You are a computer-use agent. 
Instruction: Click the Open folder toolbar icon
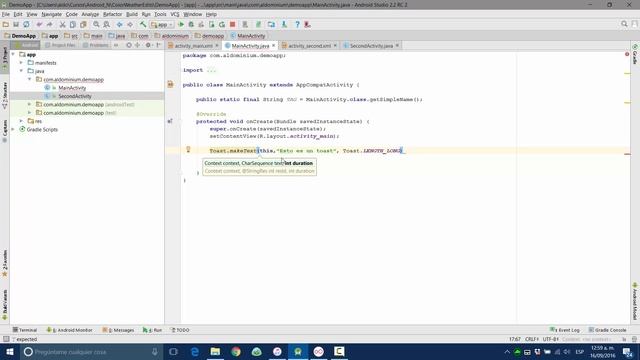click(x=6, y=24)
